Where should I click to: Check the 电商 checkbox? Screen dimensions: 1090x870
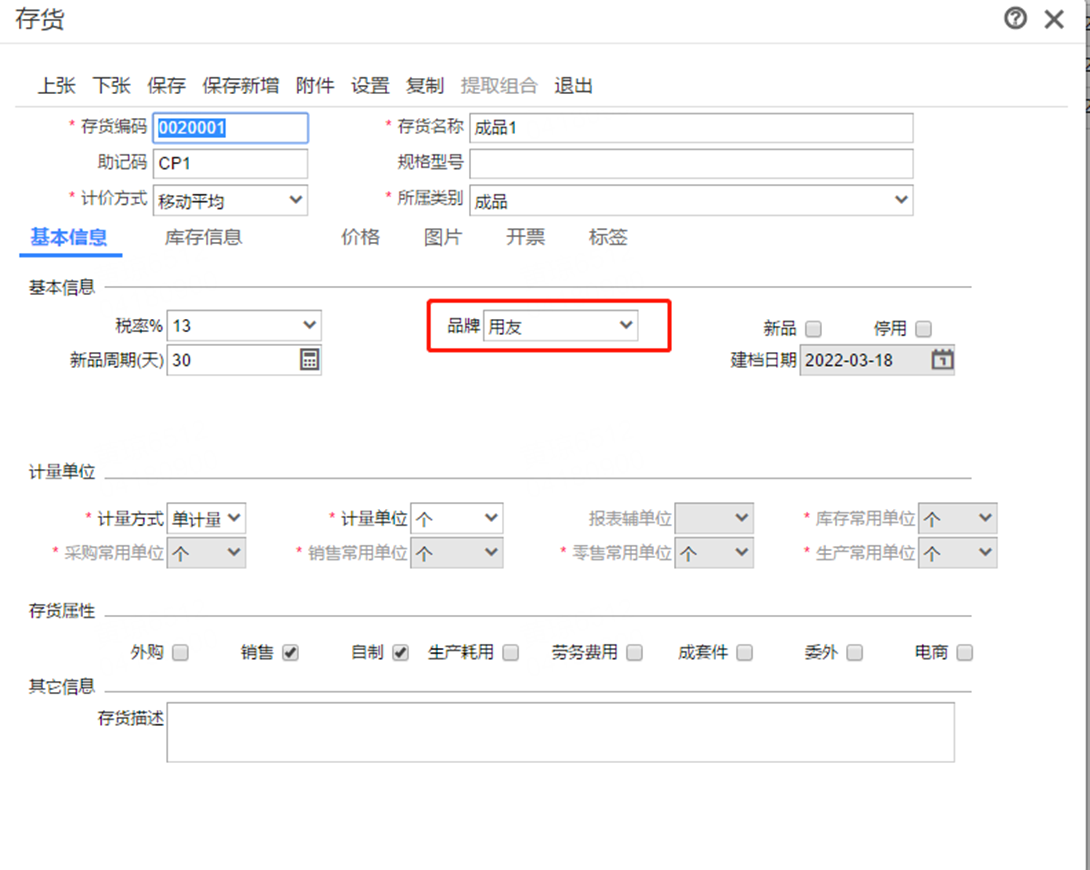click(x=965, y=652)
